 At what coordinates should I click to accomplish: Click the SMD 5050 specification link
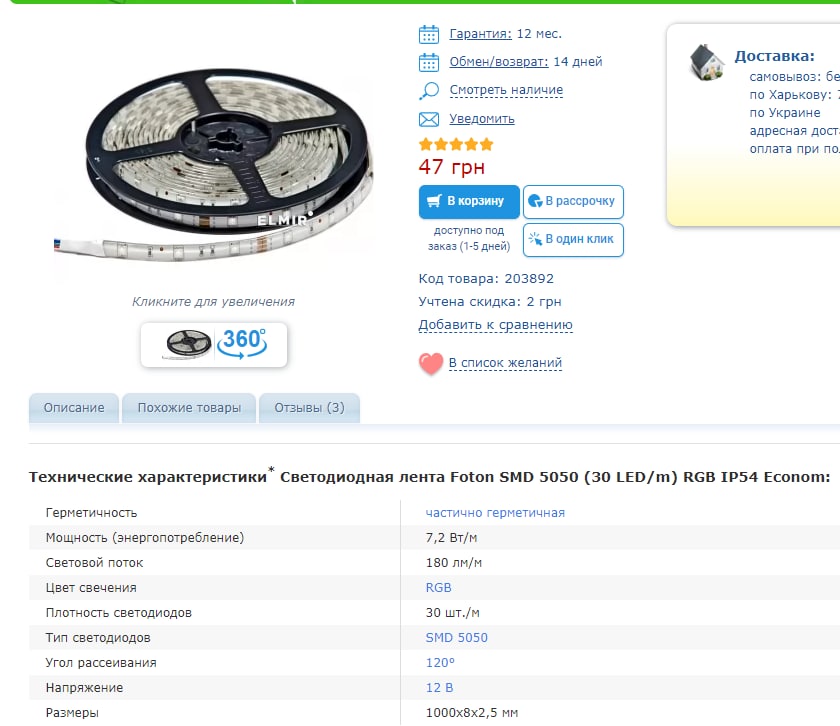[456, 638]
